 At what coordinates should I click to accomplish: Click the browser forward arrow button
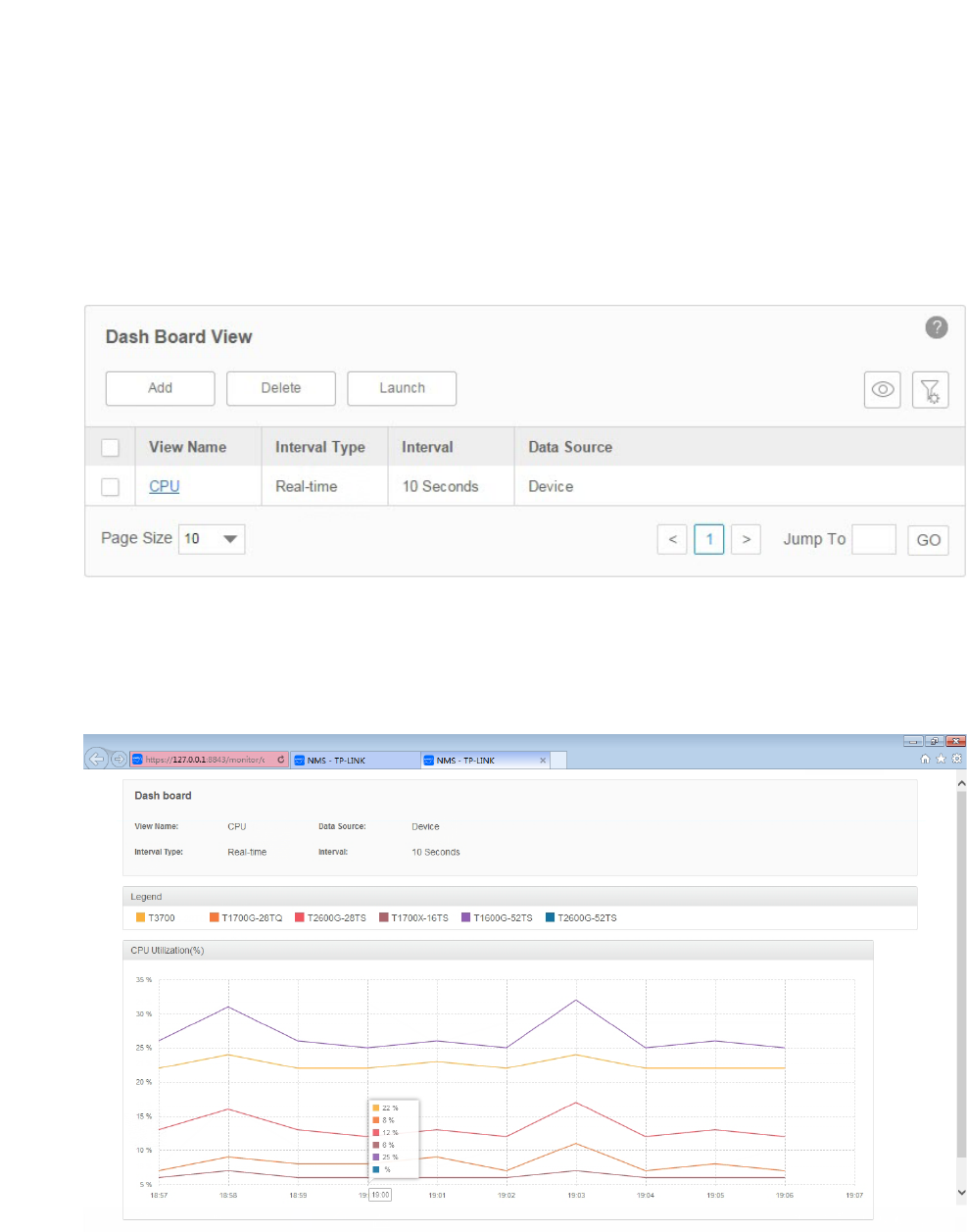point(119,759)
